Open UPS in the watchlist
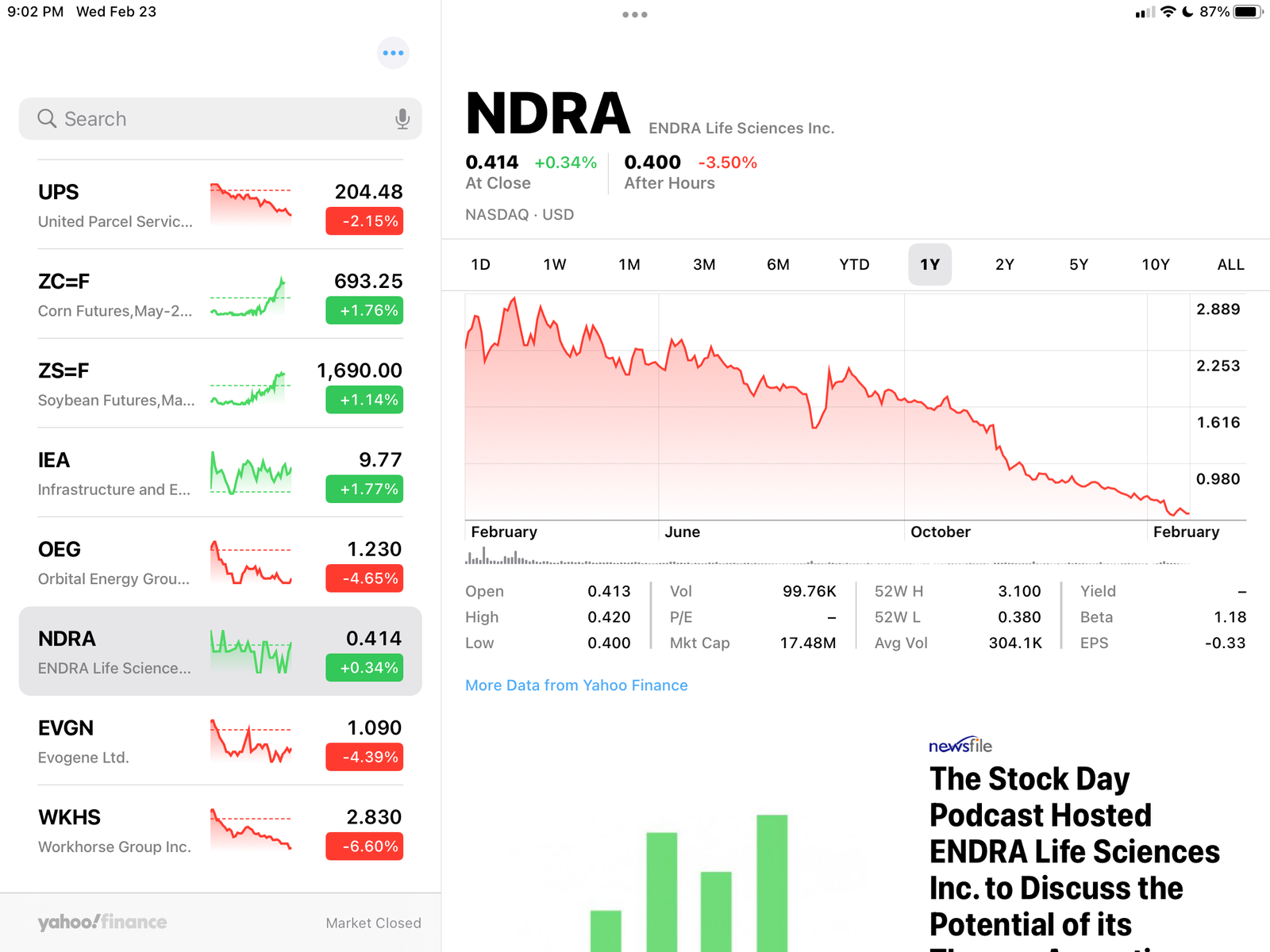This screenshot has width=1270, height=952. (x=220, y=205)
